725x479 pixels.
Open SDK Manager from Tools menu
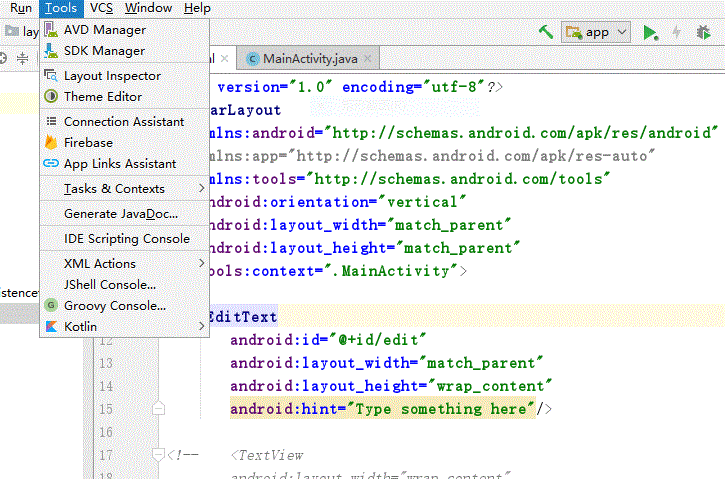point(124,51)
